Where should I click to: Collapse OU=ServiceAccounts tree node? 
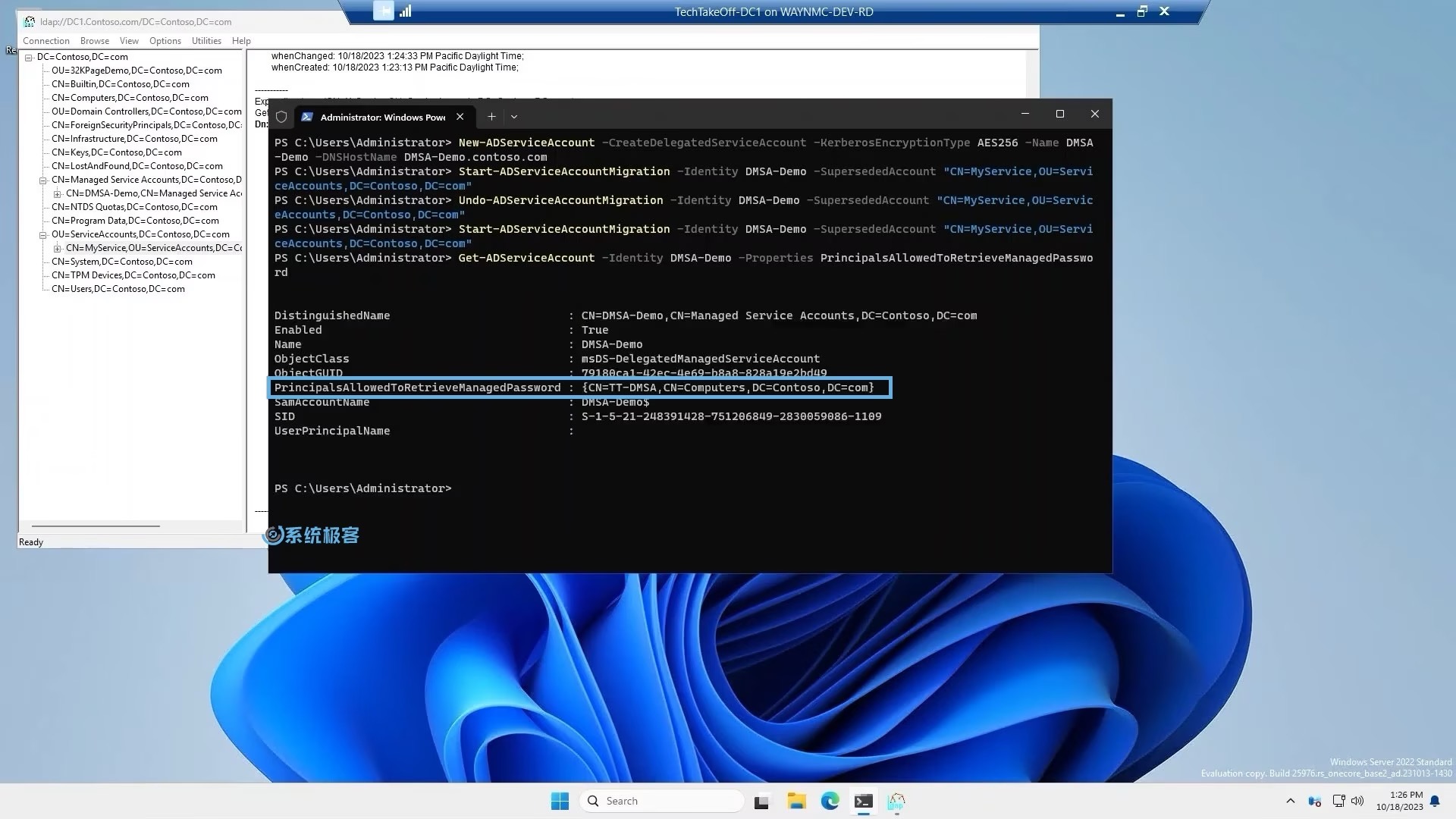43,235
